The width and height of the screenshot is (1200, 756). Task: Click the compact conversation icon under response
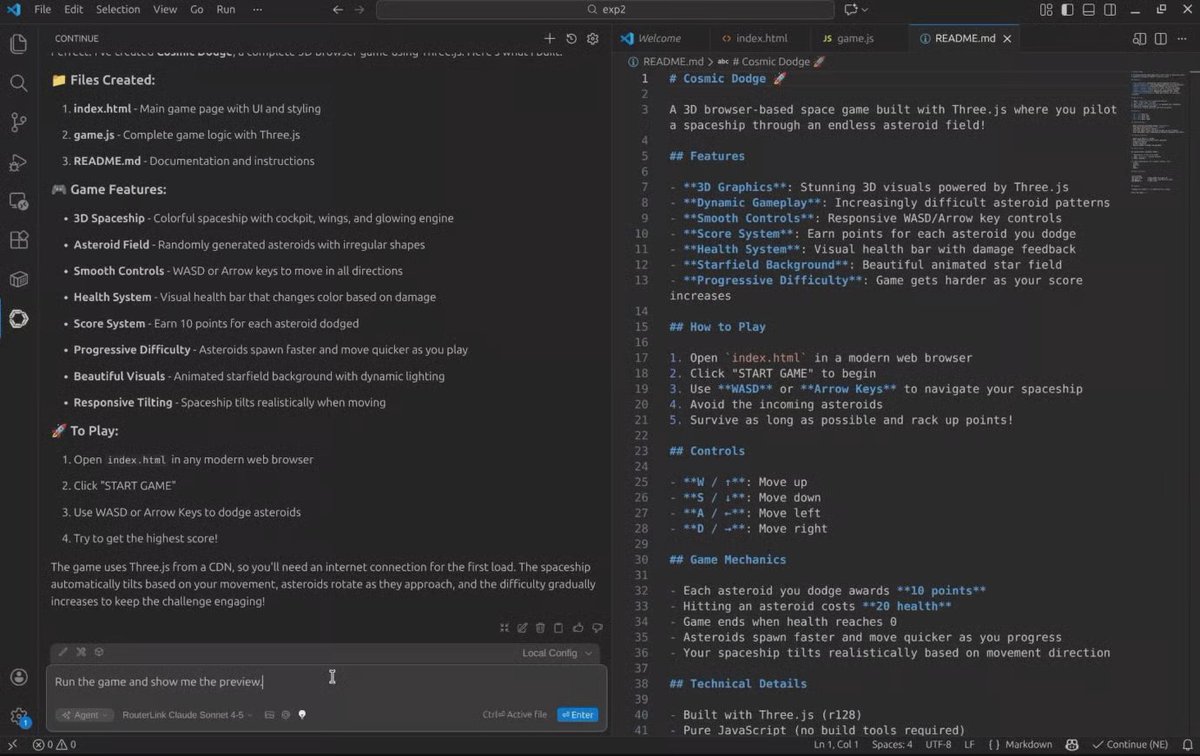click(x=504, y=628)
